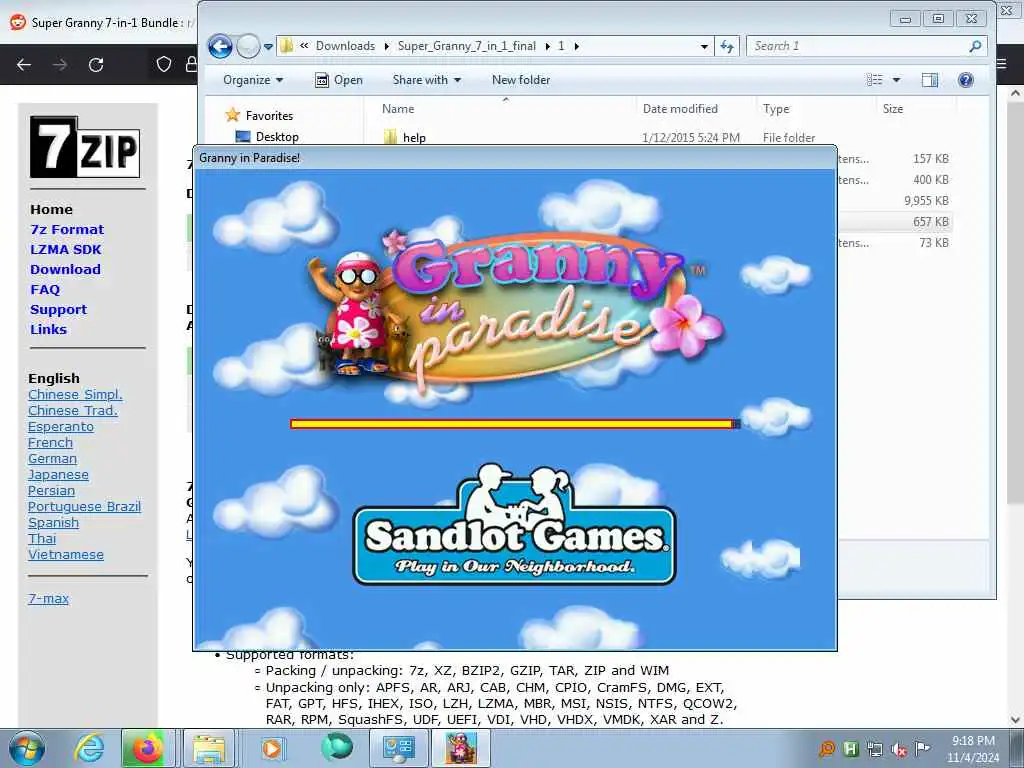Click New folder in Explorer toolbar
Viewport: 1024px width, 768px height.
coord(520,80)
